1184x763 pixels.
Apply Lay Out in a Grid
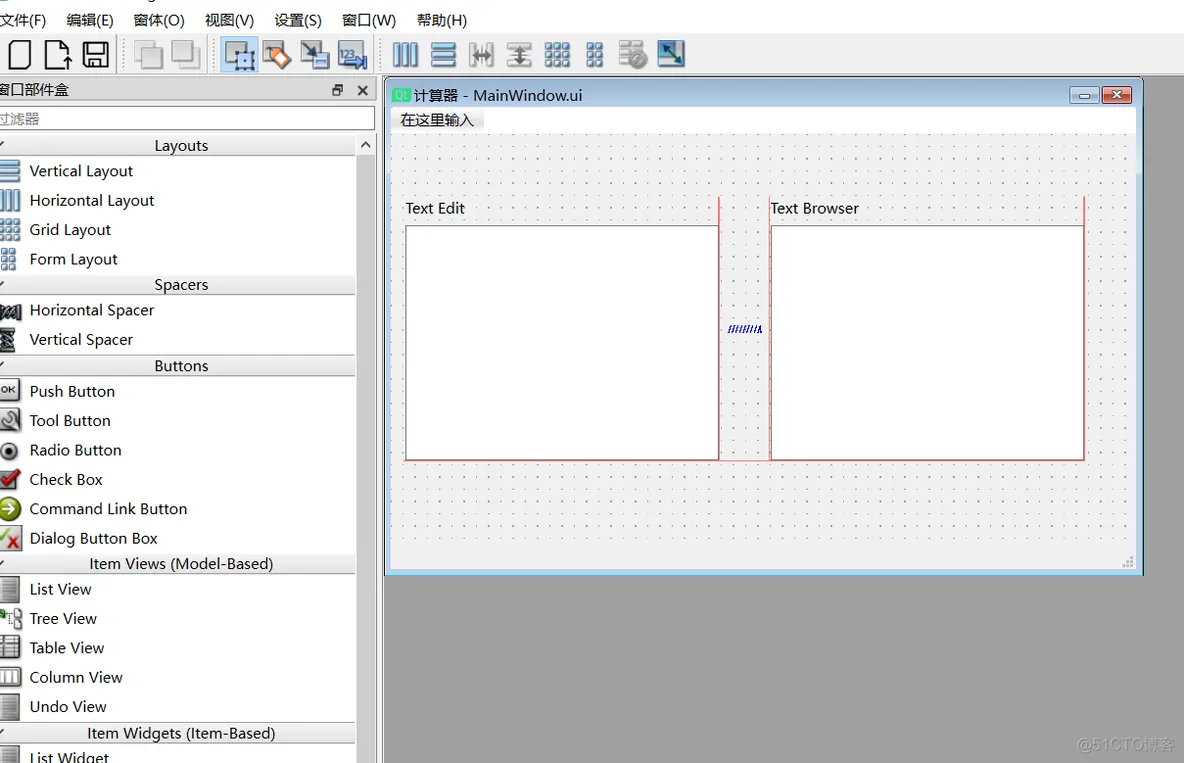(x=557, y=54)
